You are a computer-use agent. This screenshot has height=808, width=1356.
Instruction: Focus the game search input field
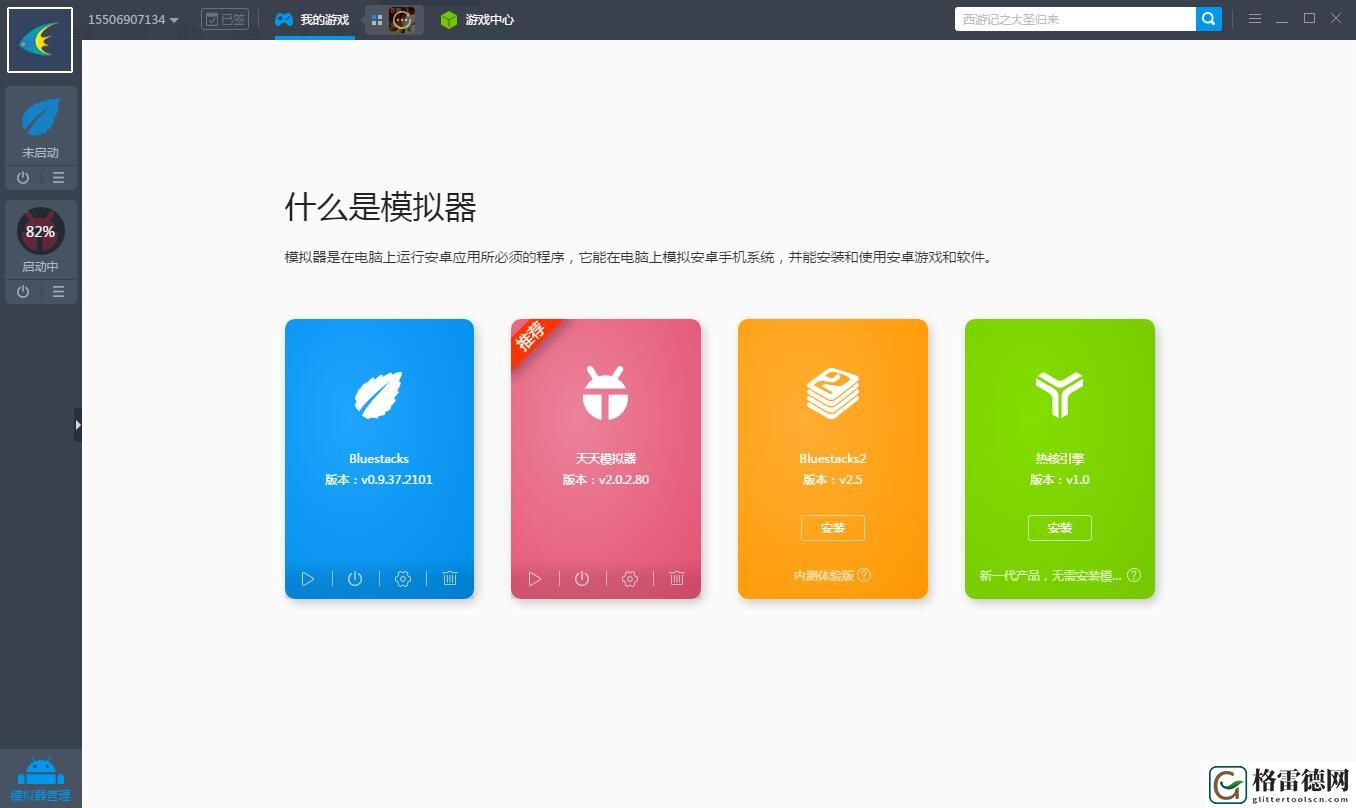click(1075, 19)
